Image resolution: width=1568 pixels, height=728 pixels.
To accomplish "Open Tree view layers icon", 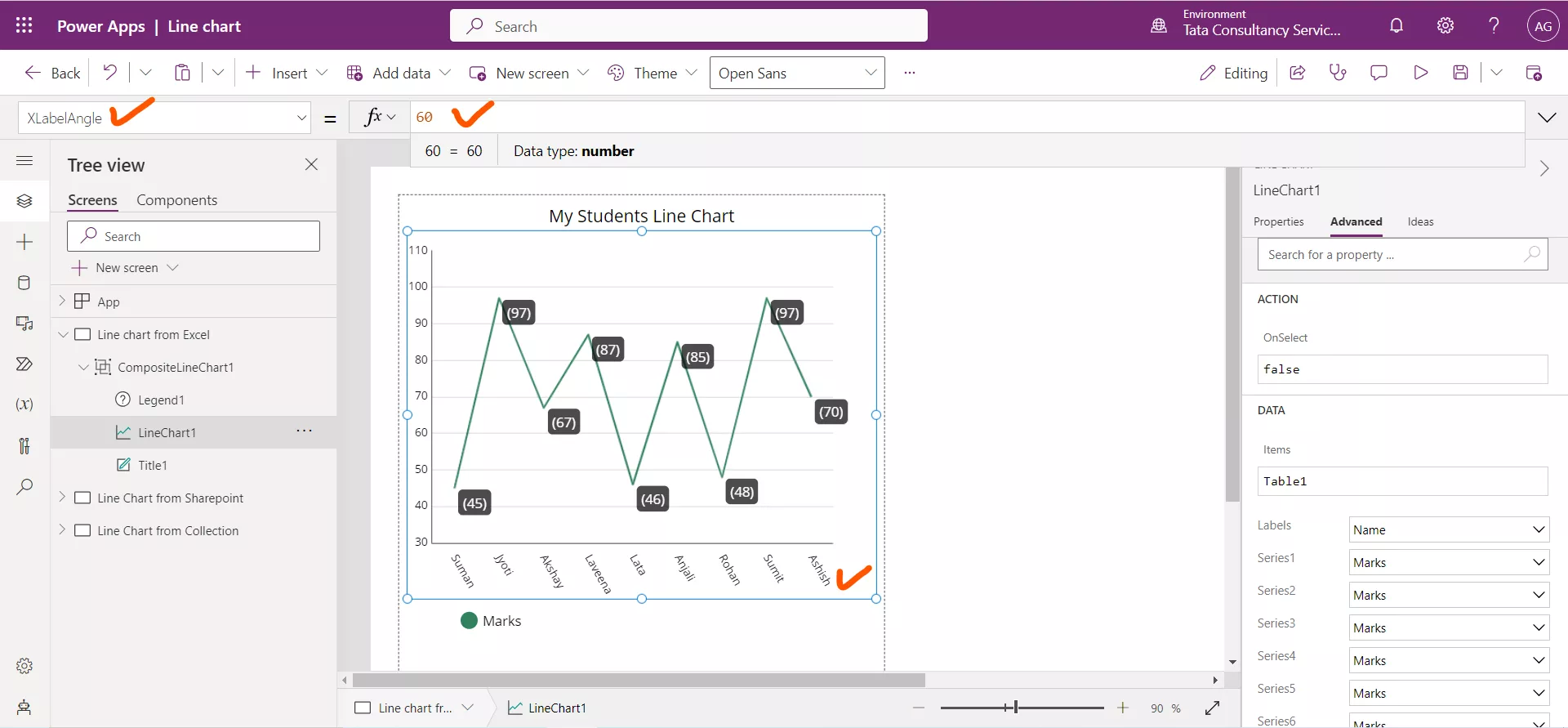I will (24, 201).
